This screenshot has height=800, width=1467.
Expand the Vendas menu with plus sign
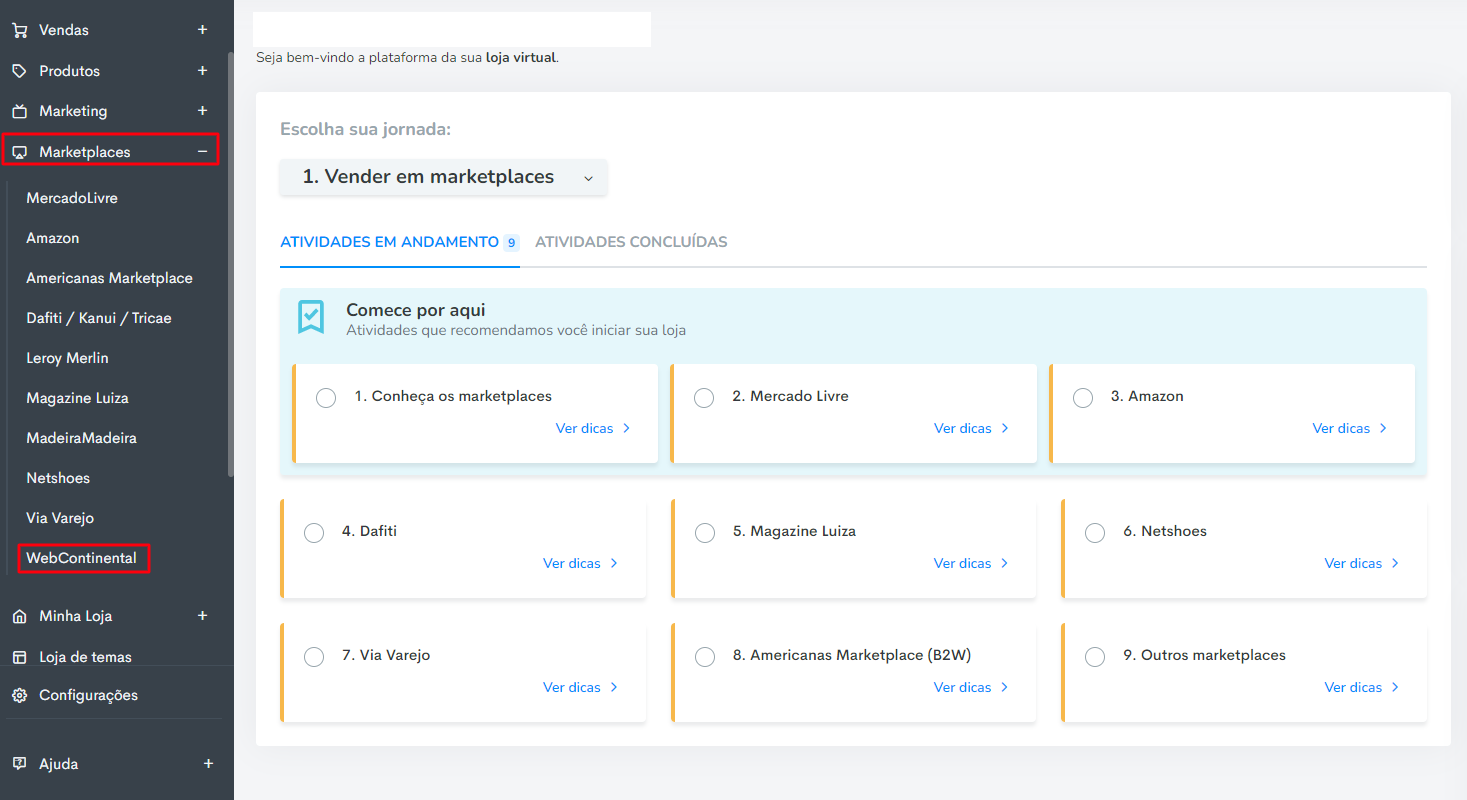(x=202, y=30)
